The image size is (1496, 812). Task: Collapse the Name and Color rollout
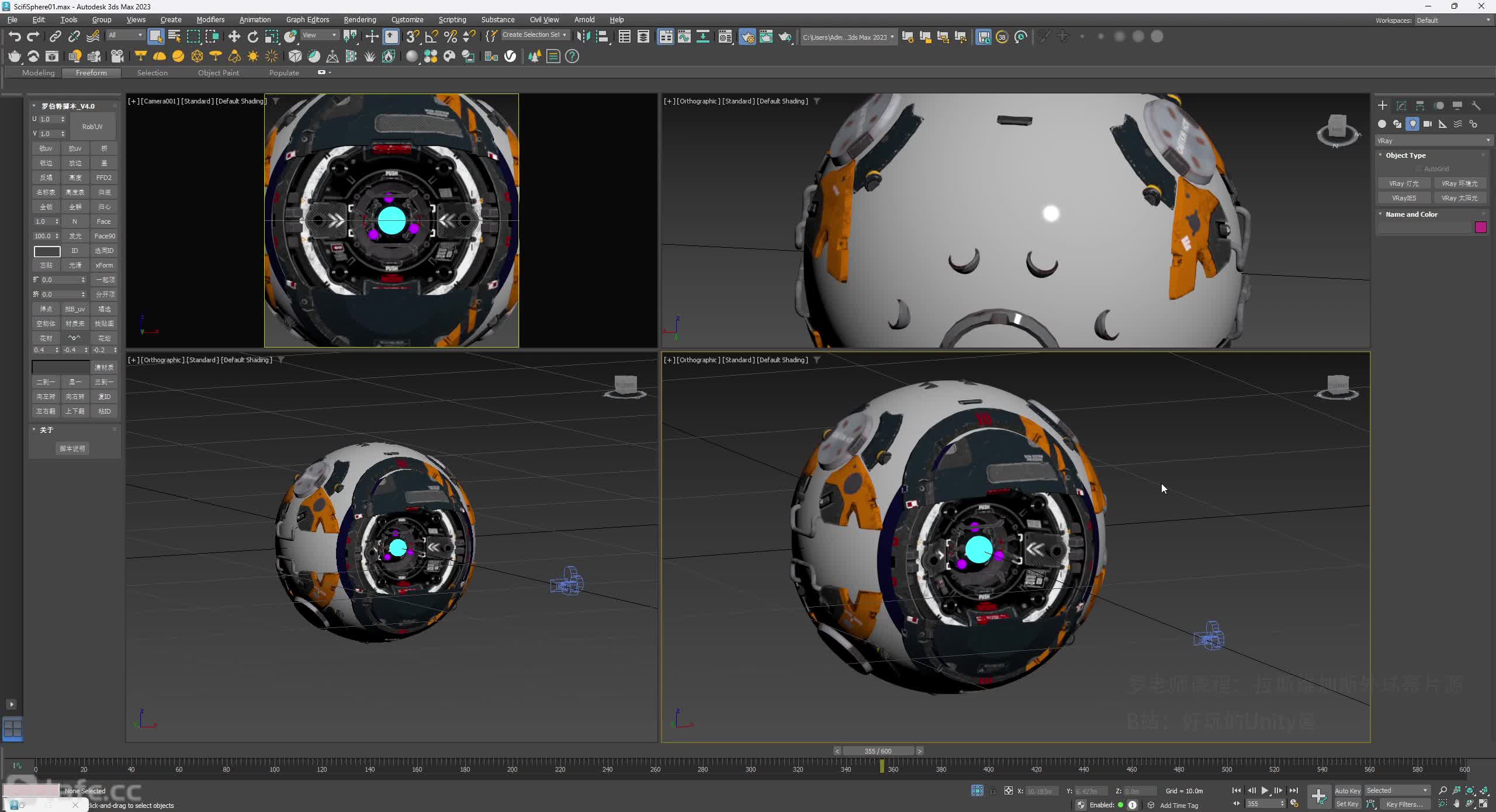tap(1411, 214)
